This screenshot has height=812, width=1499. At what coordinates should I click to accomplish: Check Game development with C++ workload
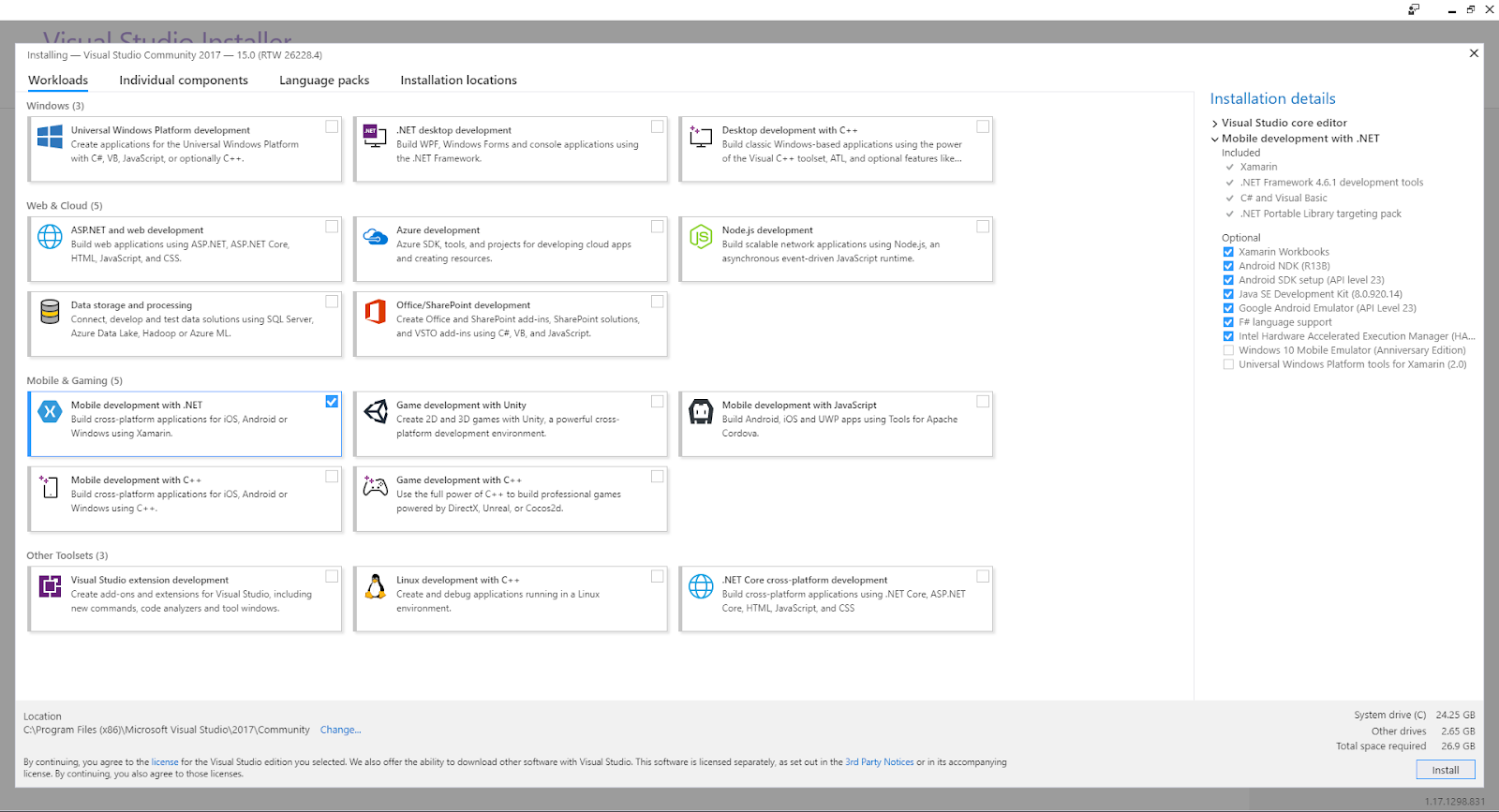(657, 477)
